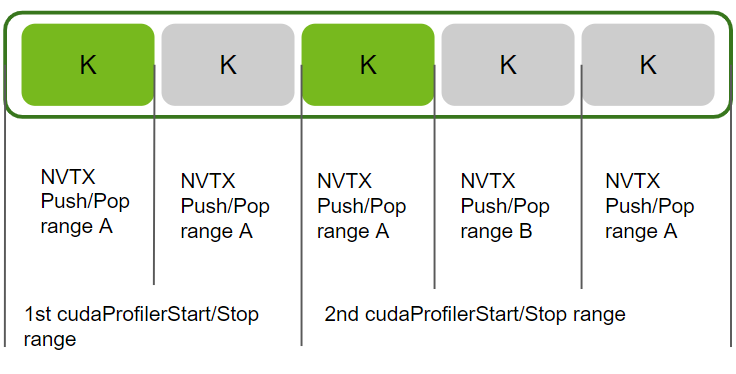Click the third green K kernel block
This screenshot has height=374, width=736.
tap(368, 65)
